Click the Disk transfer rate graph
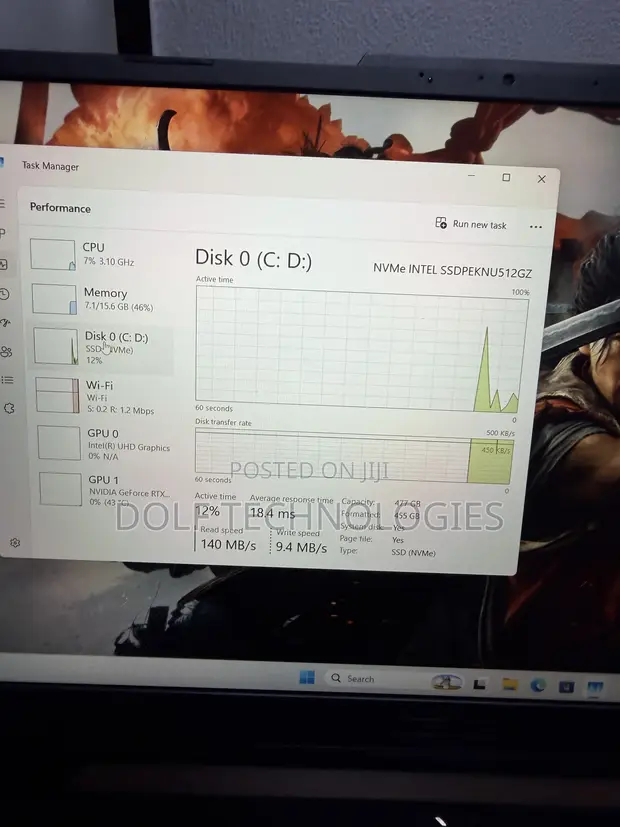This screenshot has height=827, width=620. pos(353,456)
